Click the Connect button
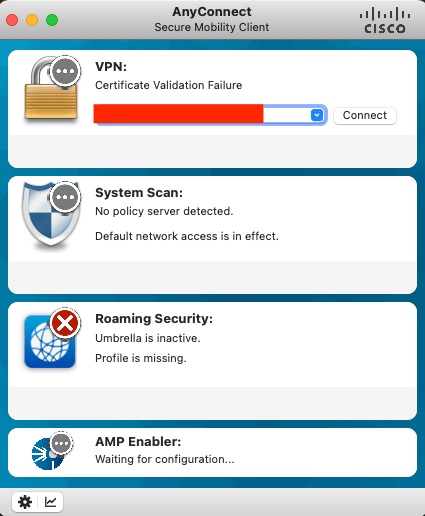This screenshot has width=425, height=516. [365, 116]
